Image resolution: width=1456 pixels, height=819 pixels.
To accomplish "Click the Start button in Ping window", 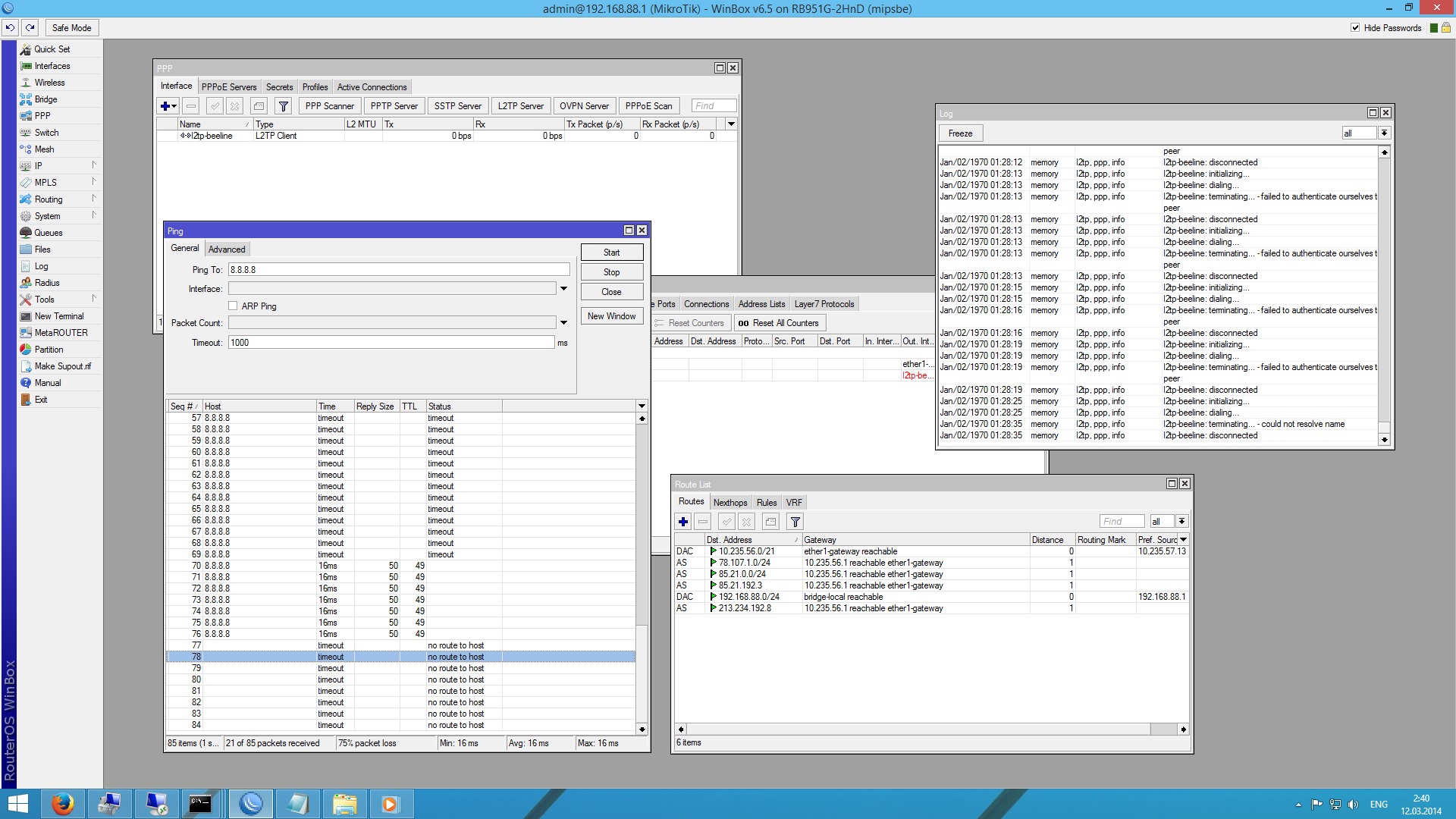I will (612, 253).
